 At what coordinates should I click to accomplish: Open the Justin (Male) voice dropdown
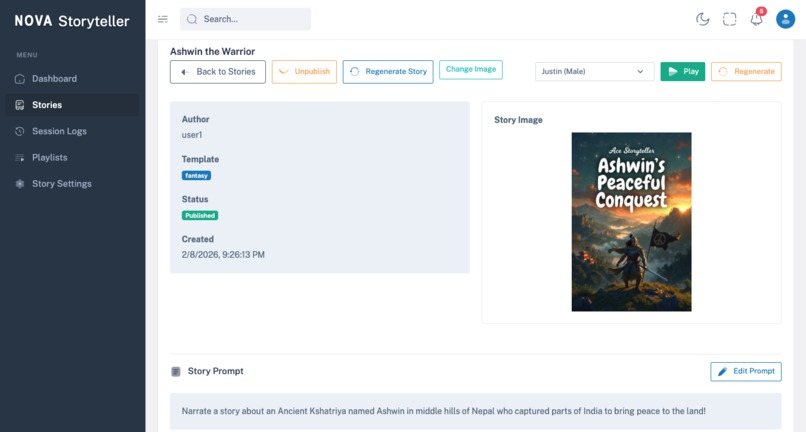(x=594, y=71)
